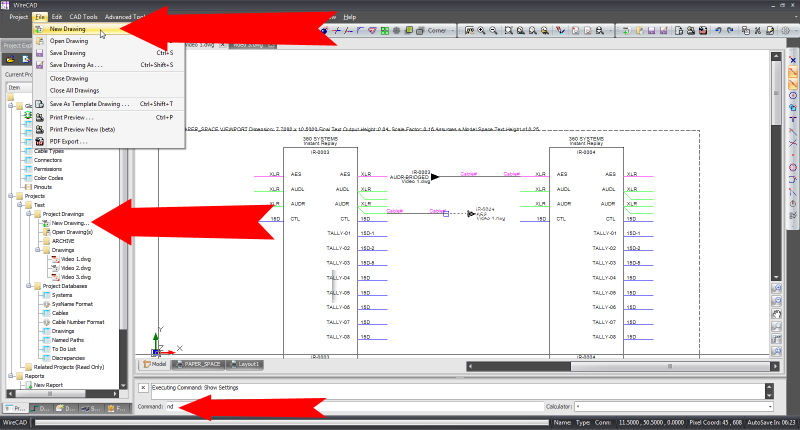Select Cable Number Format in tree
This screenshot has width=800, height=430.
click(78, 322)
